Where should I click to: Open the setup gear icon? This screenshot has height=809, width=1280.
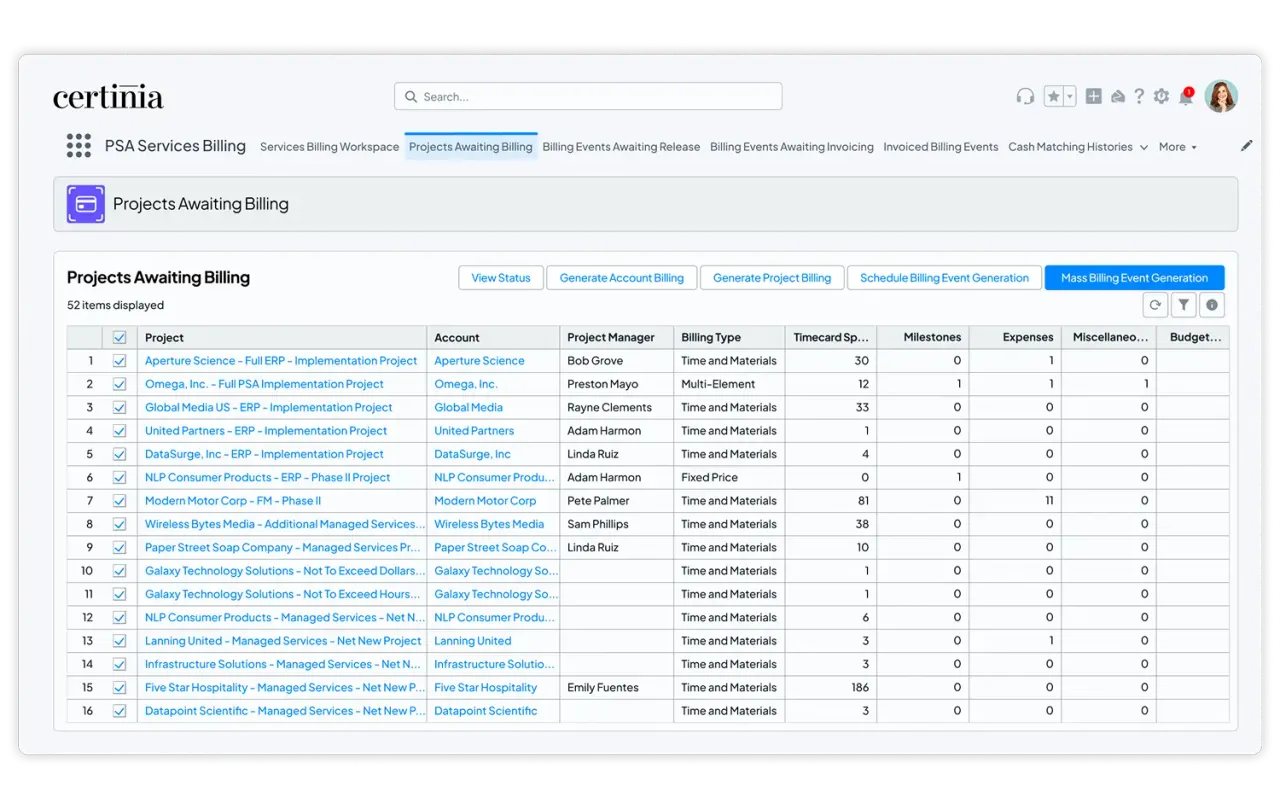[x=1161, y=96]
